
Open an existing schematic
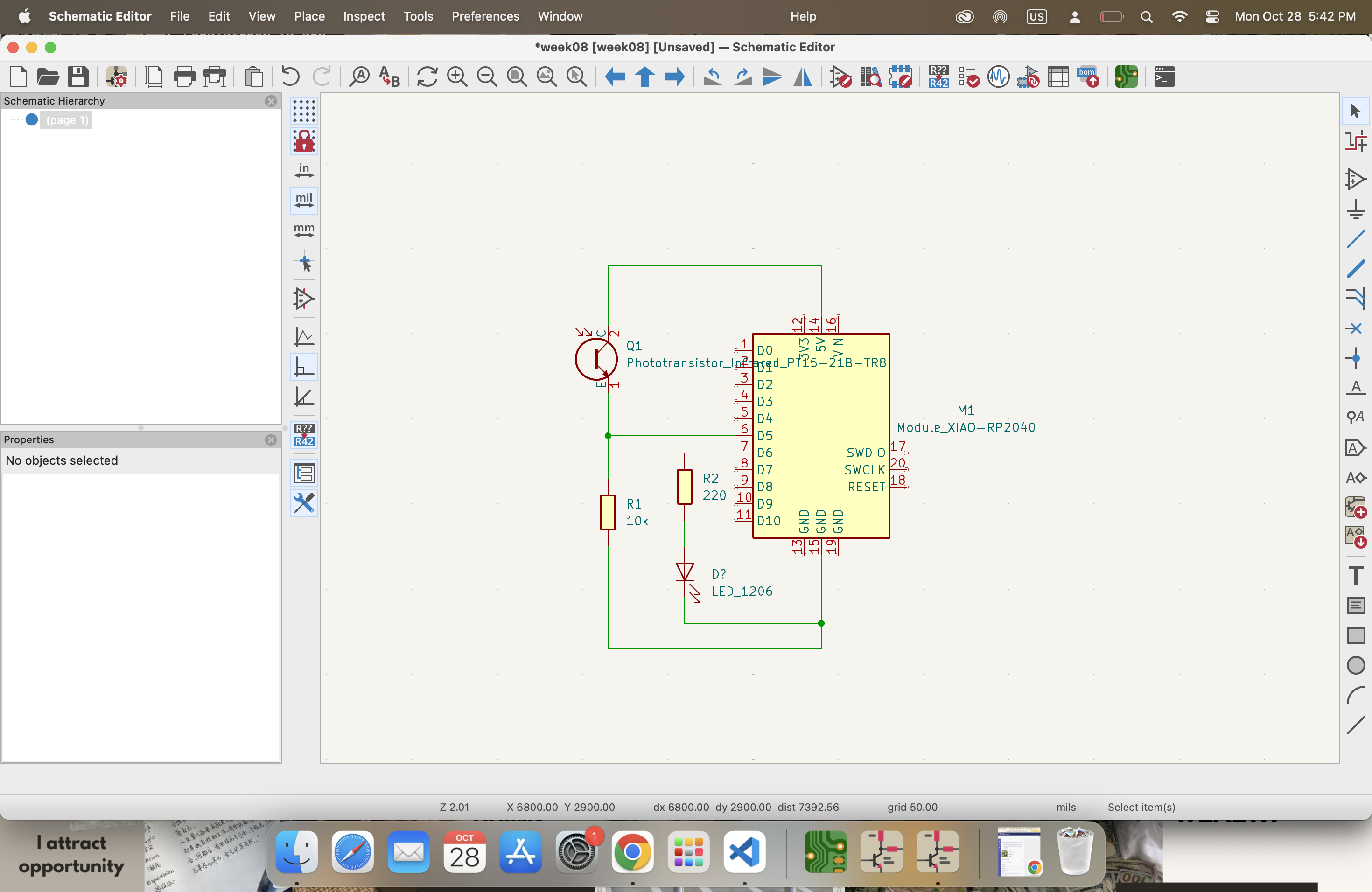pos(49,77)
